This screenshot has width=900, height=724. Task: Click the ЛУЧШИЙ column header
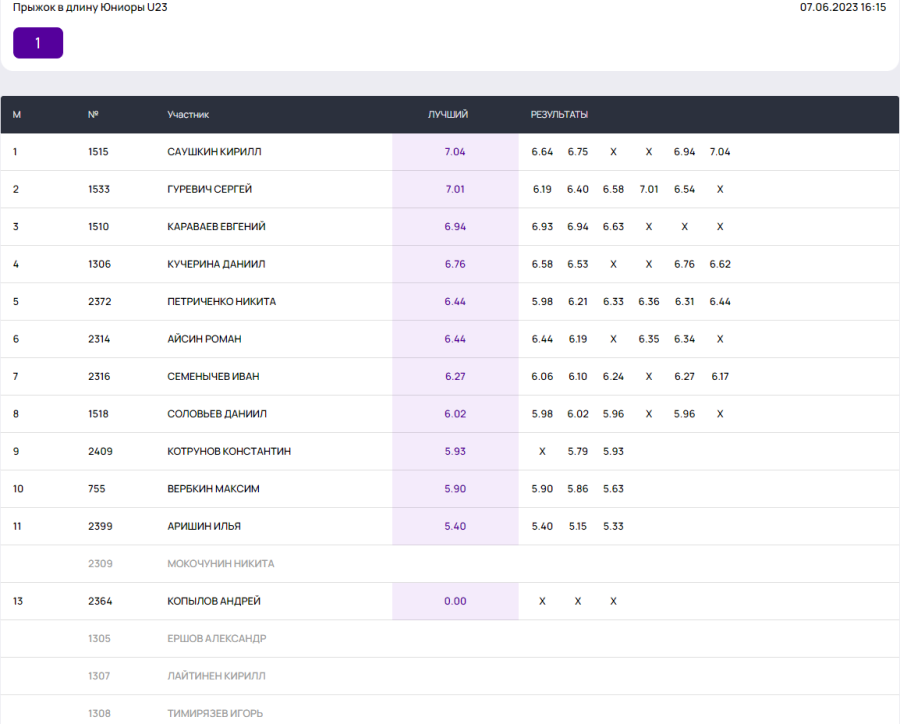pyautogui.click(x=448, y=115)
